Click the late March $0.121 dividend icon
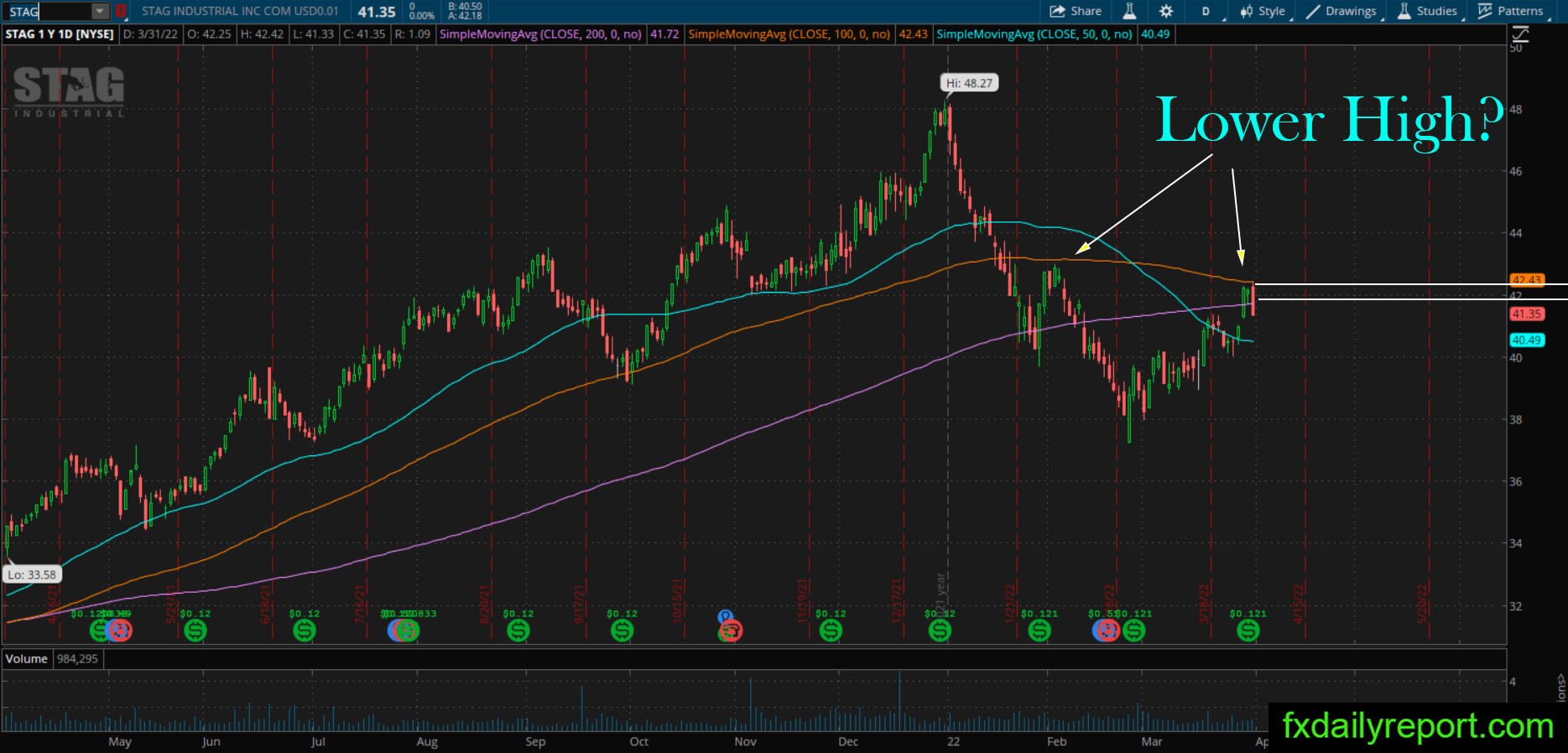This screenshot has height=753, width=1568. pyautogui.click(x=1248, y=630)
